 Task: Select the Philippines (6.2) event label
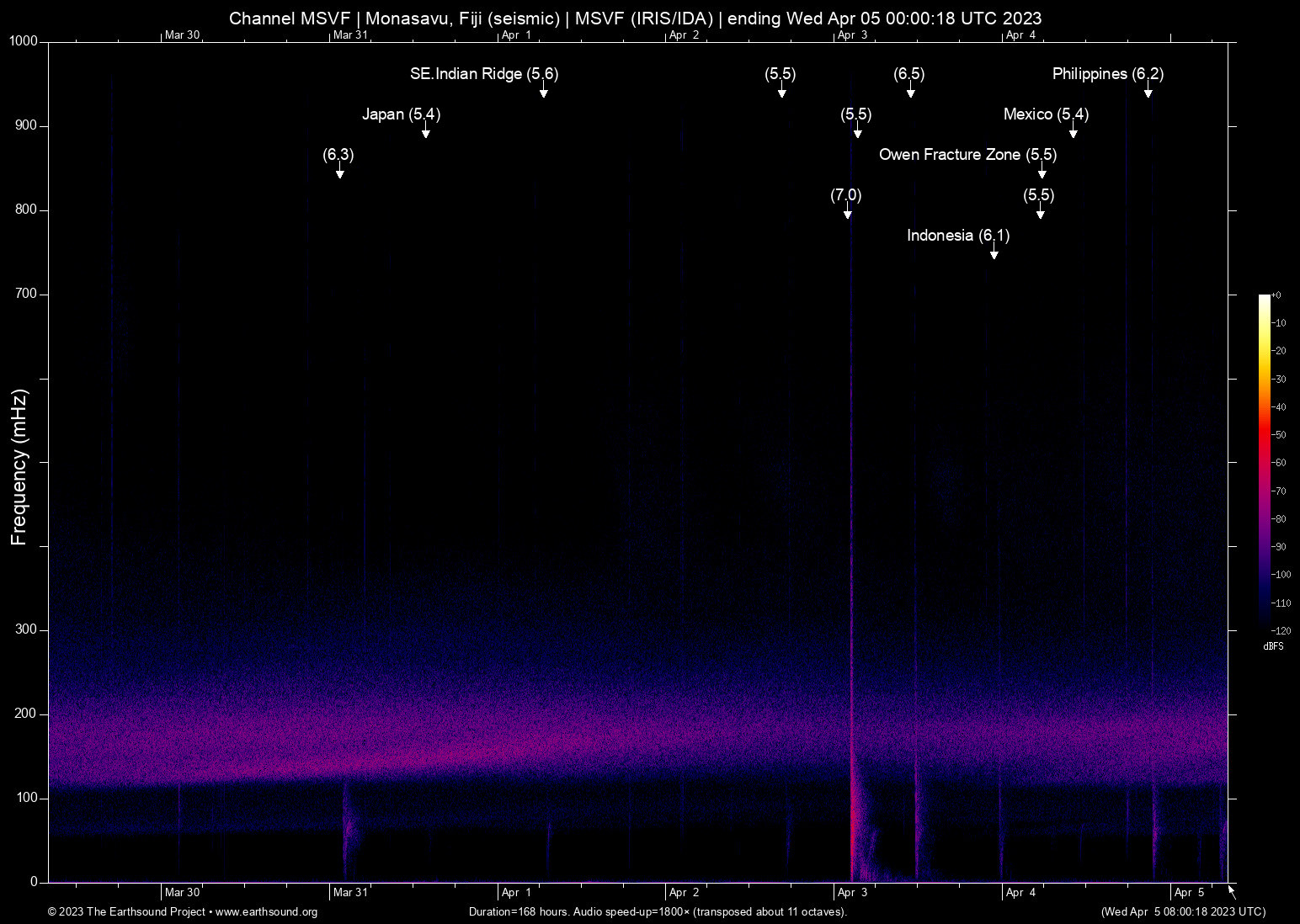tap(1107, 74)
